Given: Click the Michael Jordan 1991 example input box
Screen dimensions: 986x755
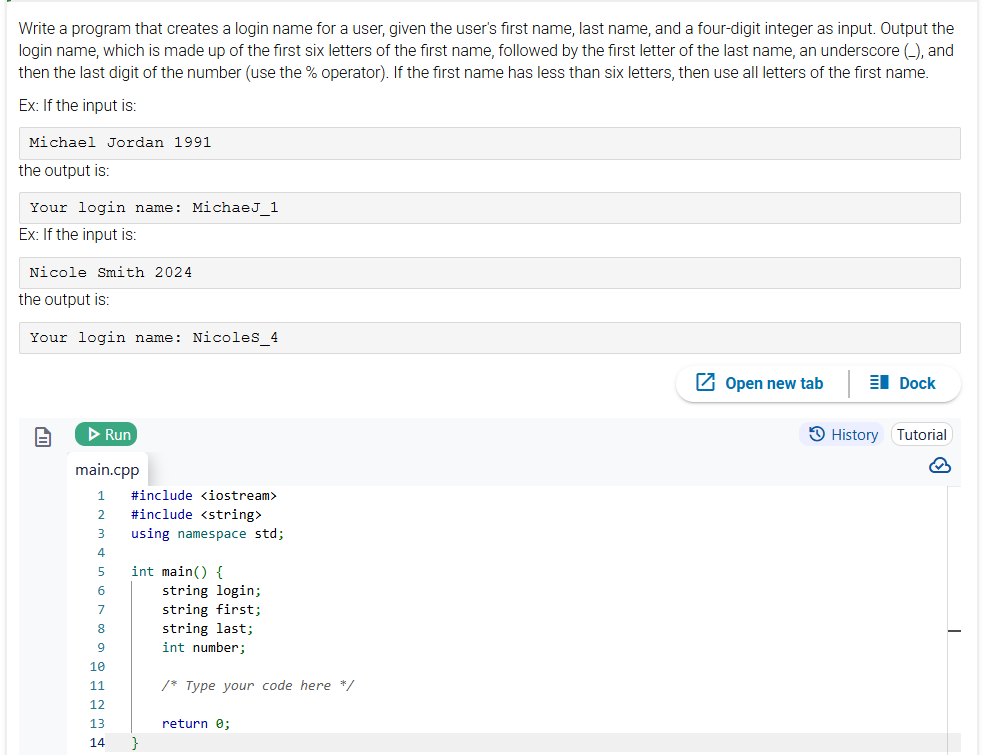Looking at the screenshot, I should tap(489, 141).
